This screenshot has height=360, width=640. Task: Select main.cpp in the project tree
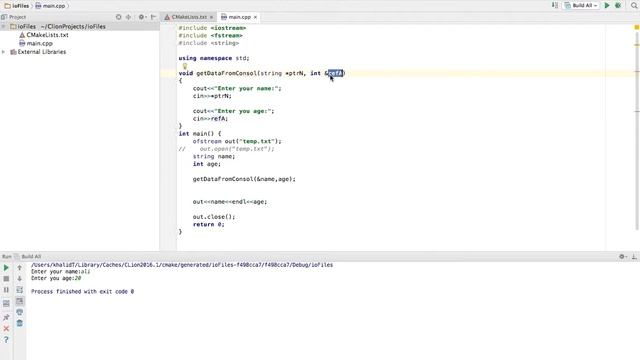click(x=36, y=43)
